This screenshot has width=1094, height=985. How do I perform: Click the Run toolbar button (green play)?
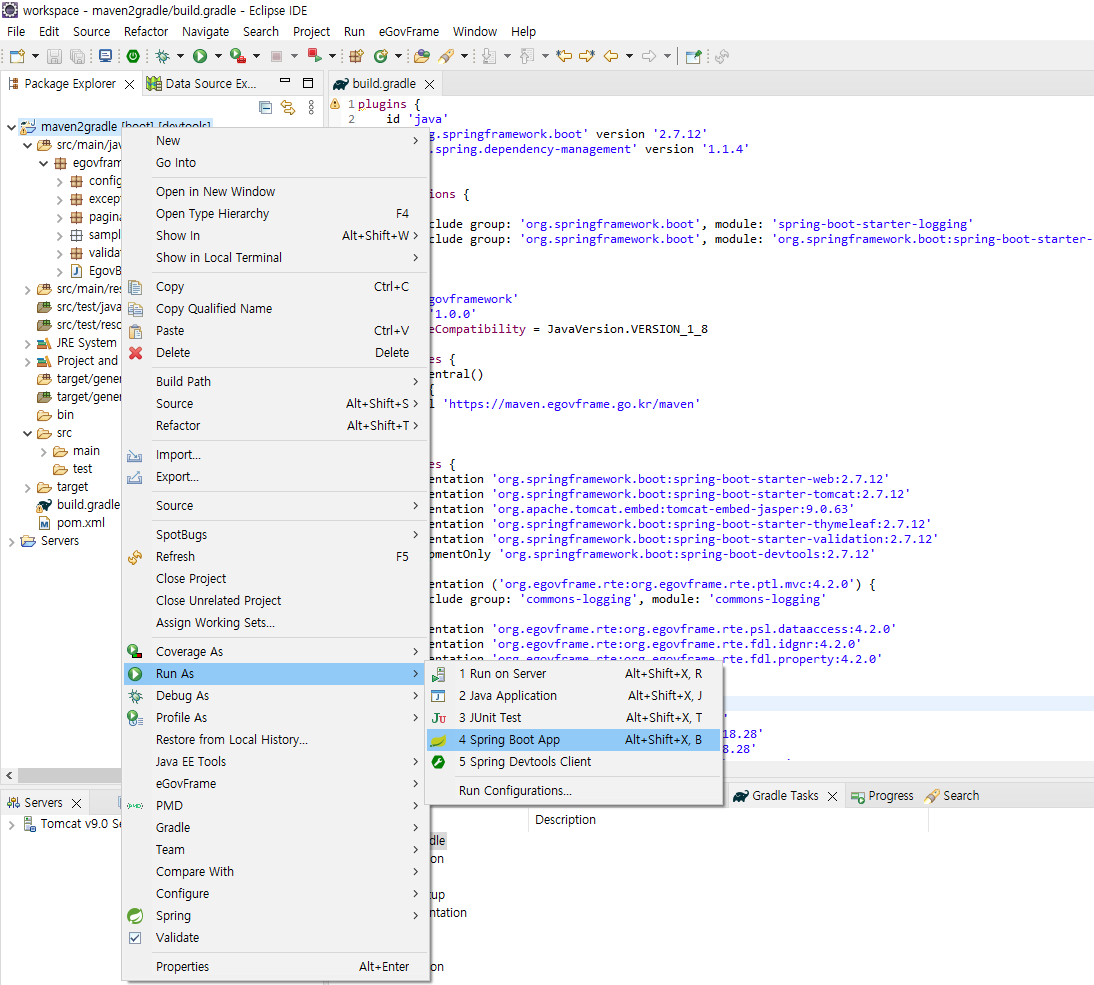tap(200, 56)
